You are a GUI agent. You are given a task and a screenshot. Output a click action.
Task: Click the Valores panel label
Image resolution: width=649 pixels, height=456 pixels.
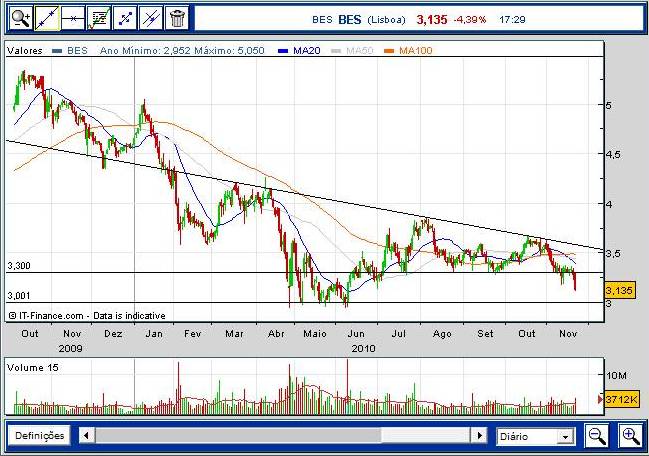25,50
